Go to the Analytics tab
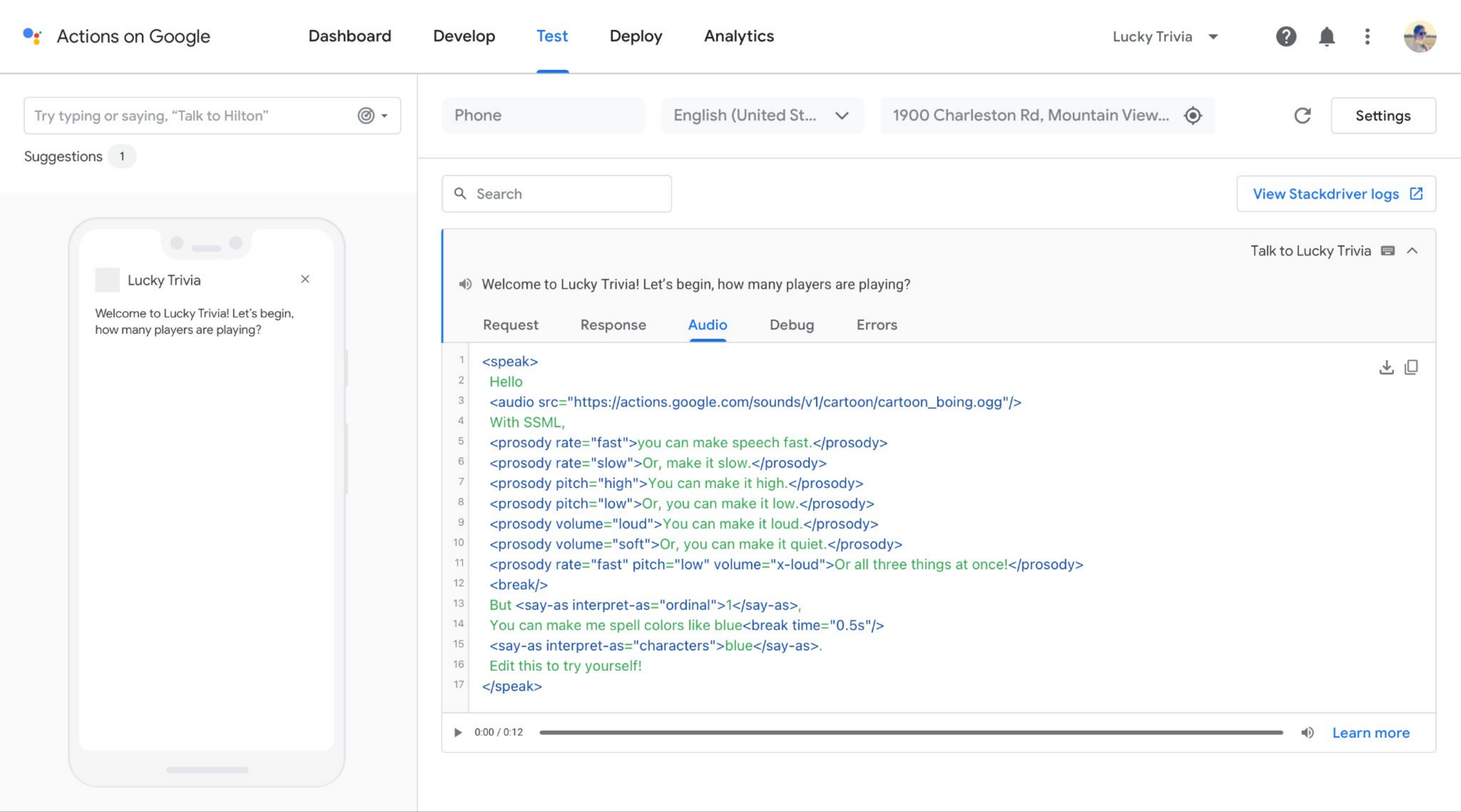The image size is (1461, 812). point(738,36)
